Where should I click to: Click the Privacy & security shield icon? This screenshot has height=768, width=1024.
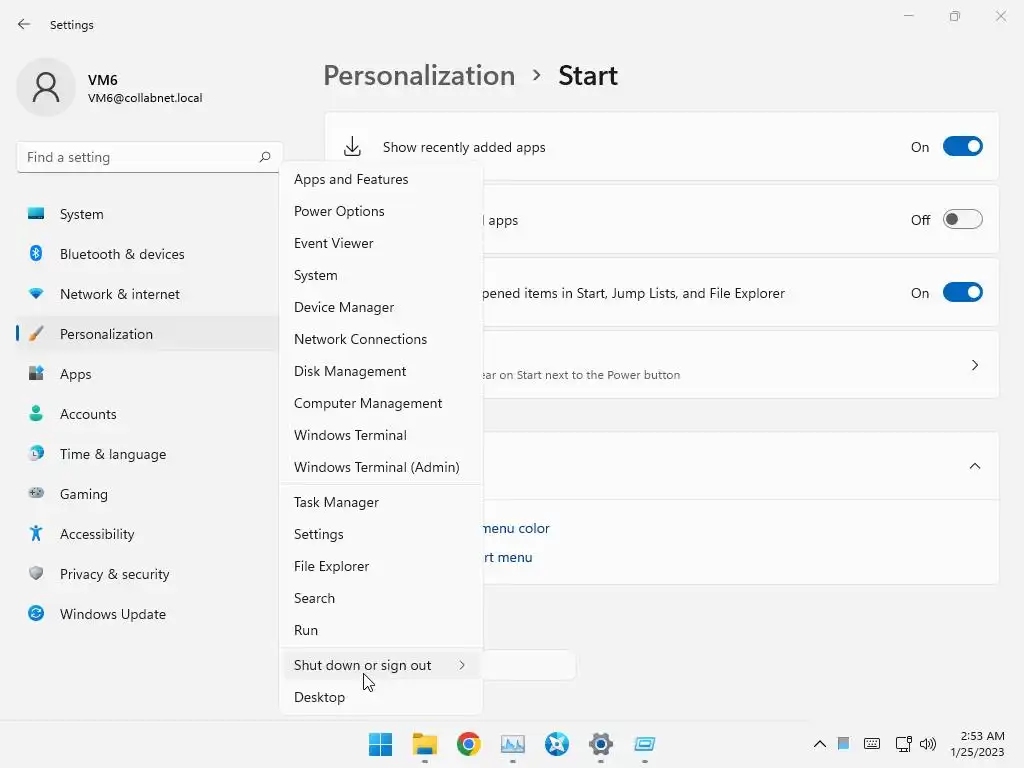pyautogui.click(x=36, y=573)
